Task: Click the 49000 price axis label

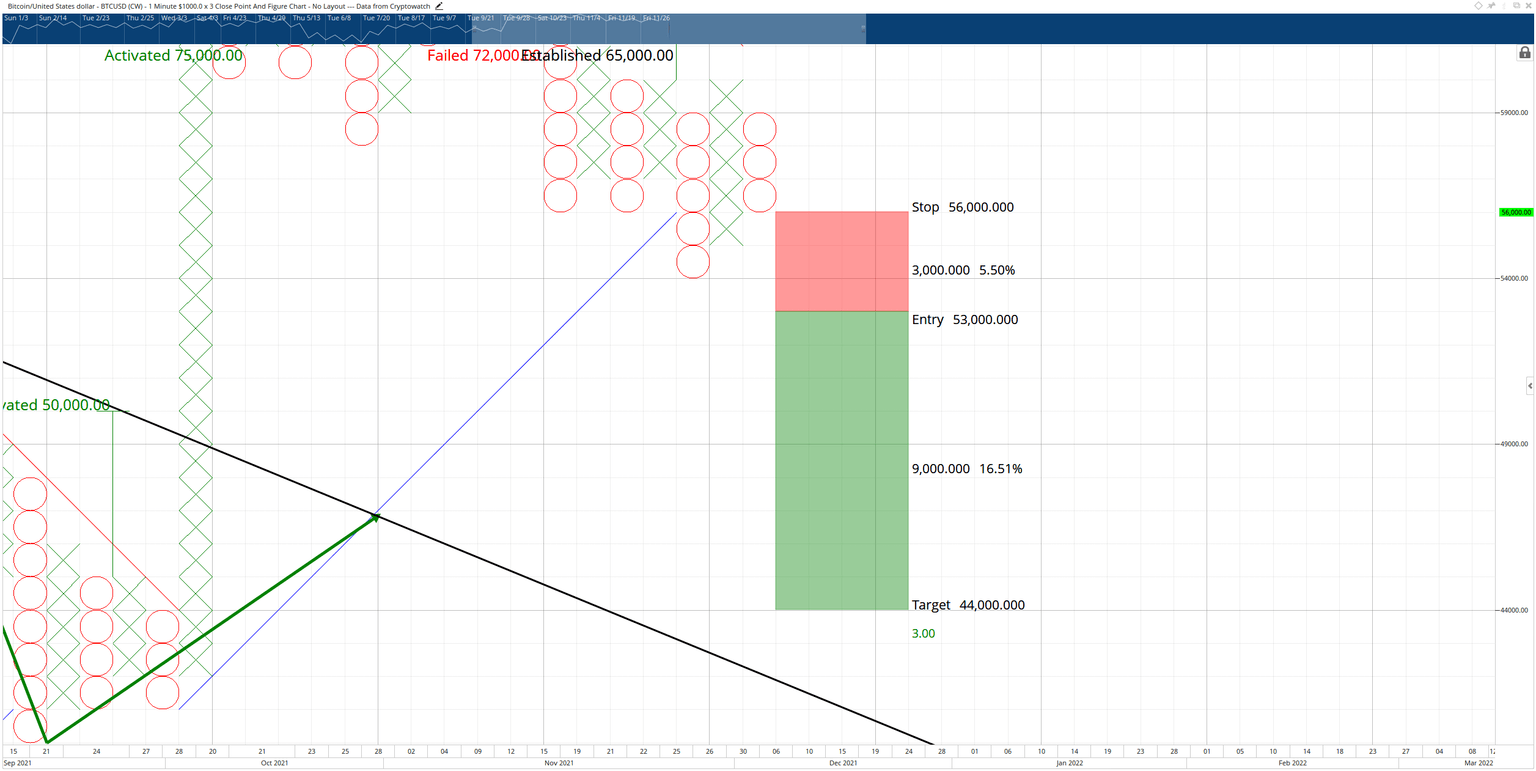Action: (1513, 444)
